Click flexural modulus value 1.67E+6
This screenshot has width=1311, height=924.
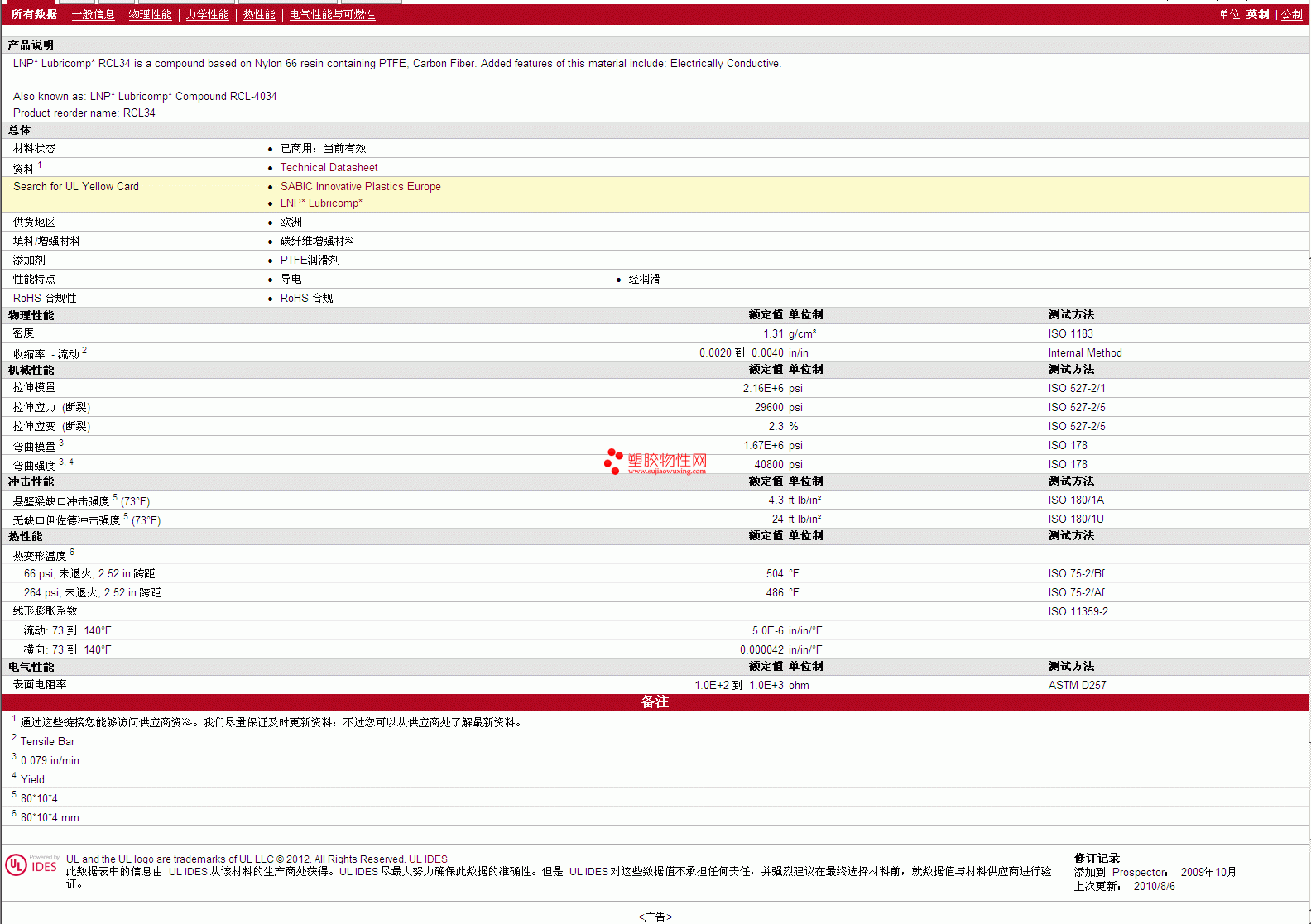click(763, 446)
